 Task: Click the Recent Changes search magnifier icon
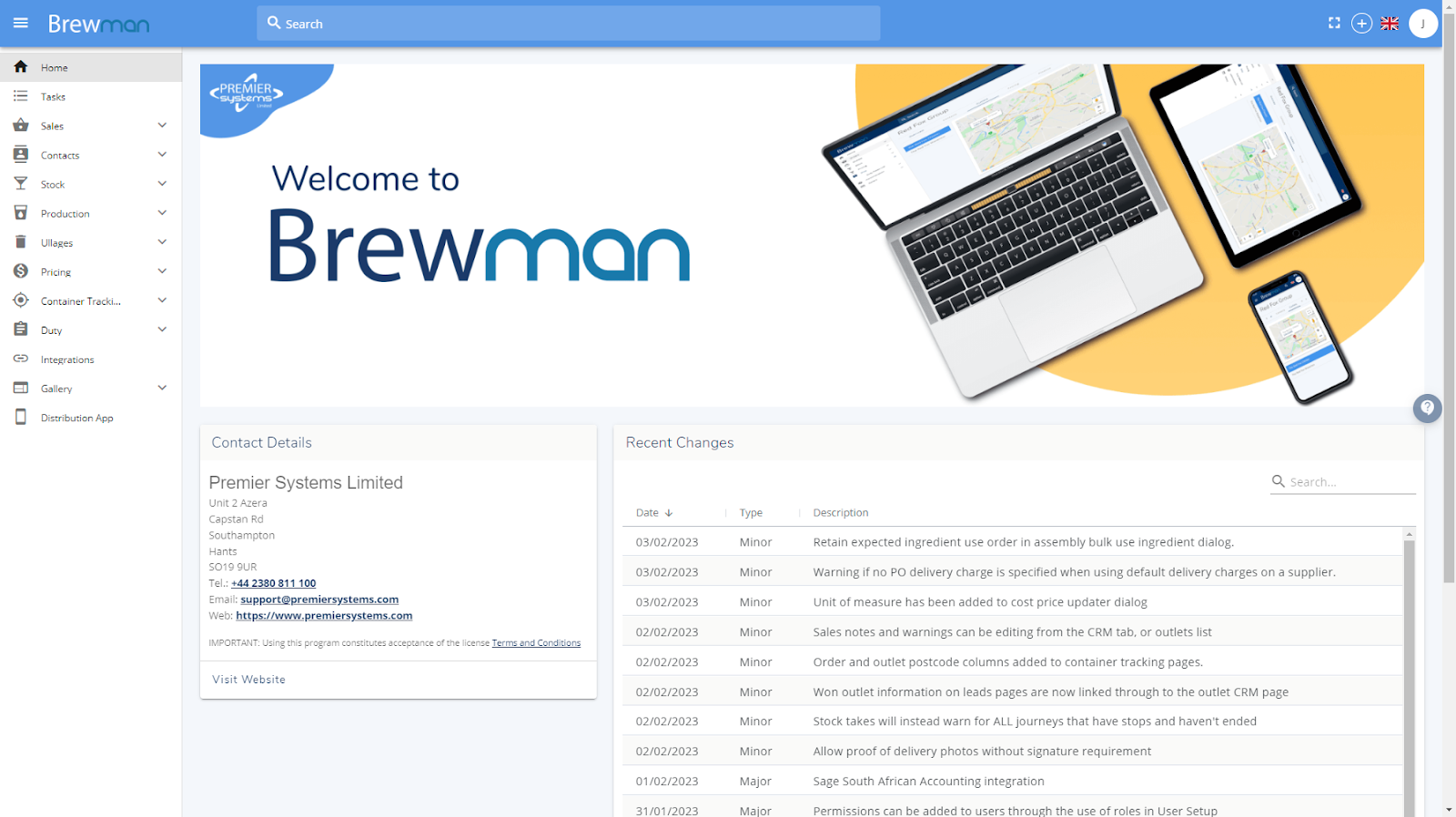[1279, 481]
